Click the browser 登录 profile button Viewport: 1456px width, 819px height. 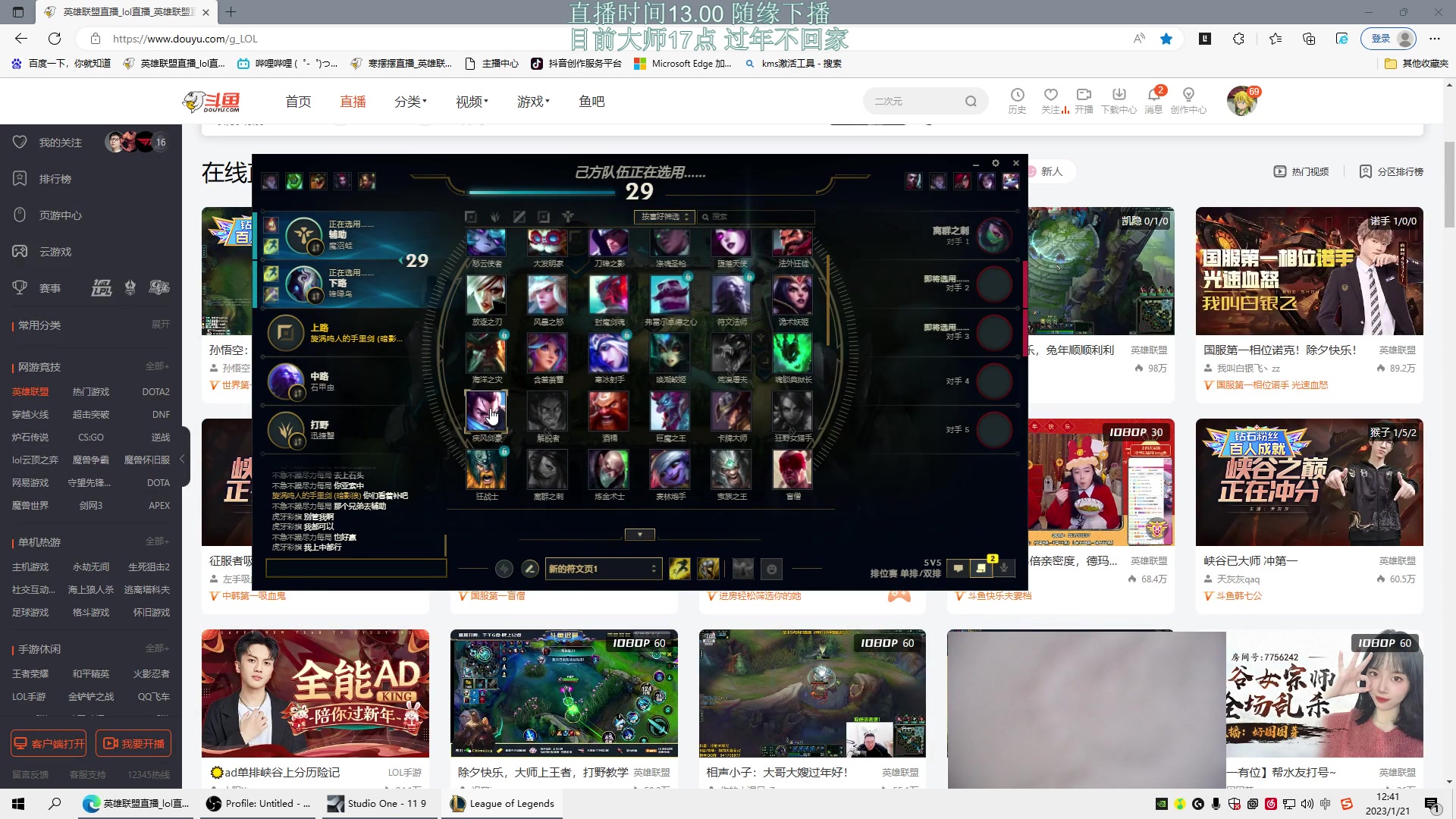[1389, 39]
